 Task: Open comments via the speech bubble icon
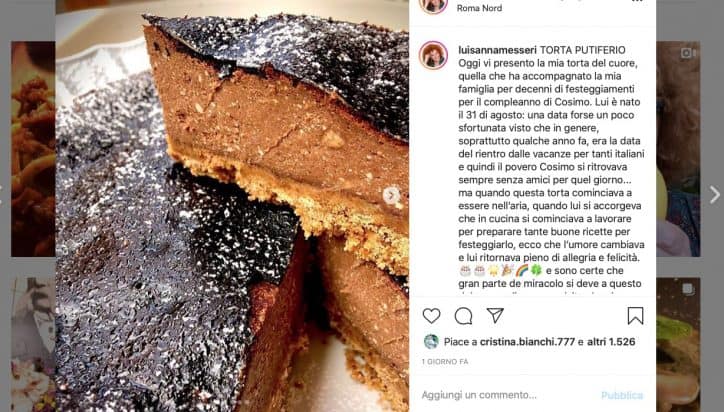[x=463, y=316]
